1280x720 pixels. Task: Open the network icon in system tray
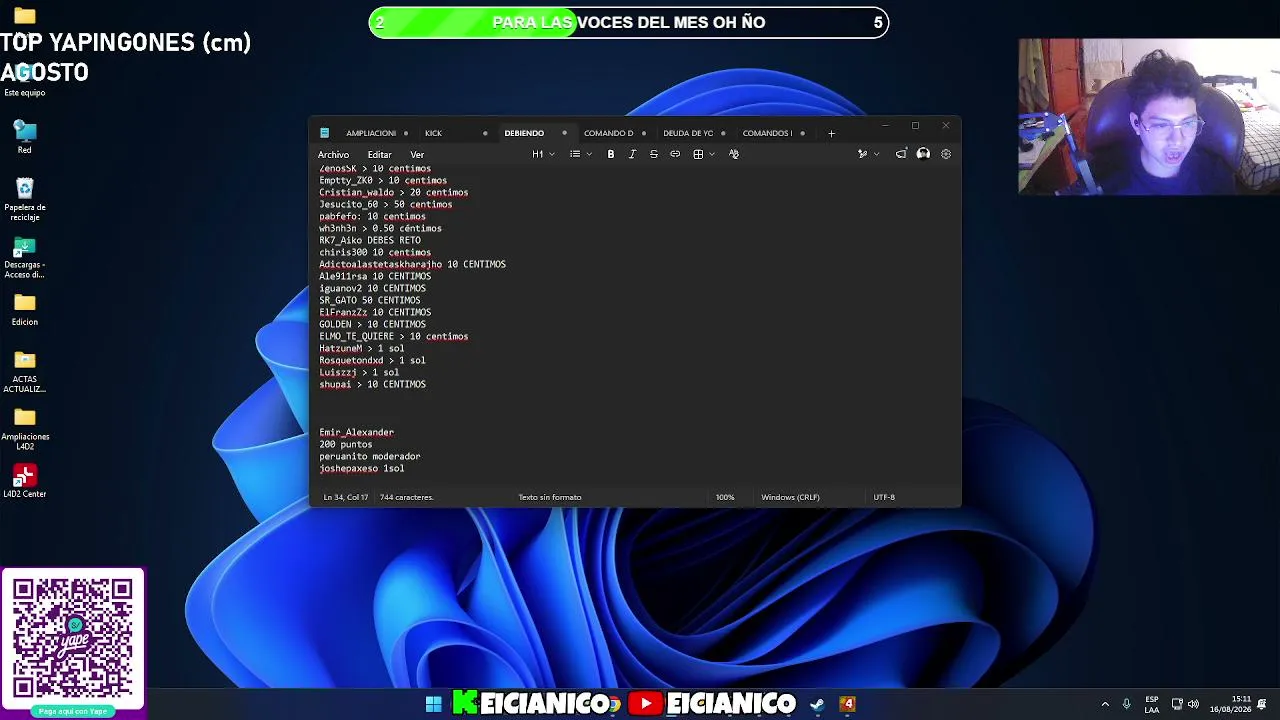[x=1177, y=704]
